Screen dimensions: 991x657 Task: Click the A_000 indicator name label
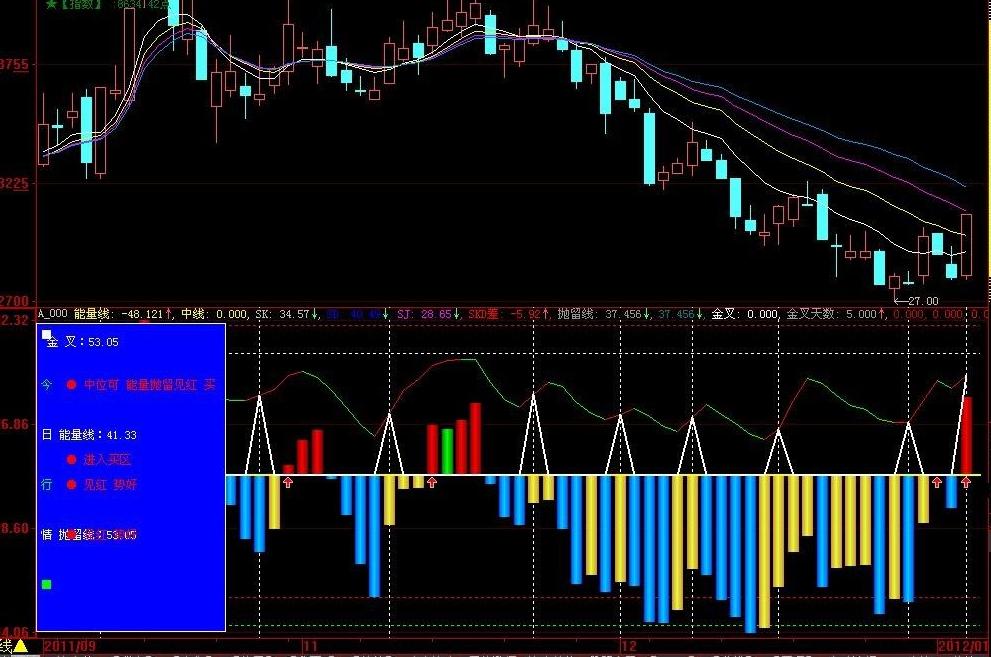pyautogui.click(x=53, y=314)
